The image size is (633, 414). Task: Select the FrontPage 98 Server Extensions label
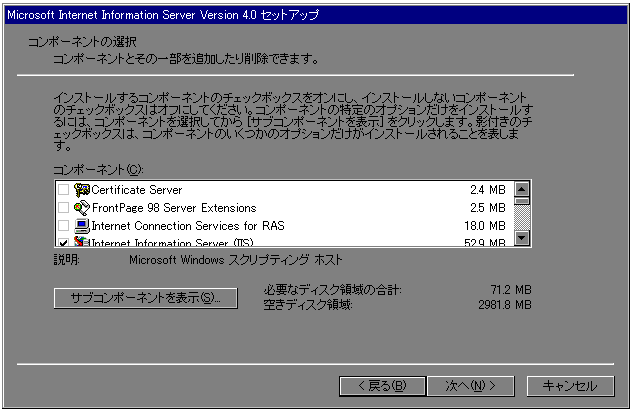coord(174,208)
